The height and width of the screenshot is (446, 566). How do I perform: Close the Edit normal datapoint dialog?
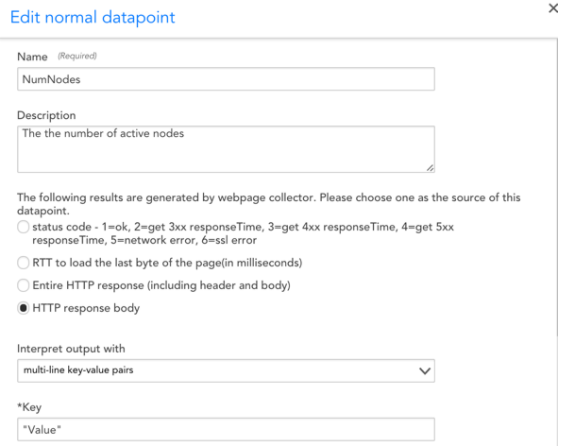click(553, 8)
